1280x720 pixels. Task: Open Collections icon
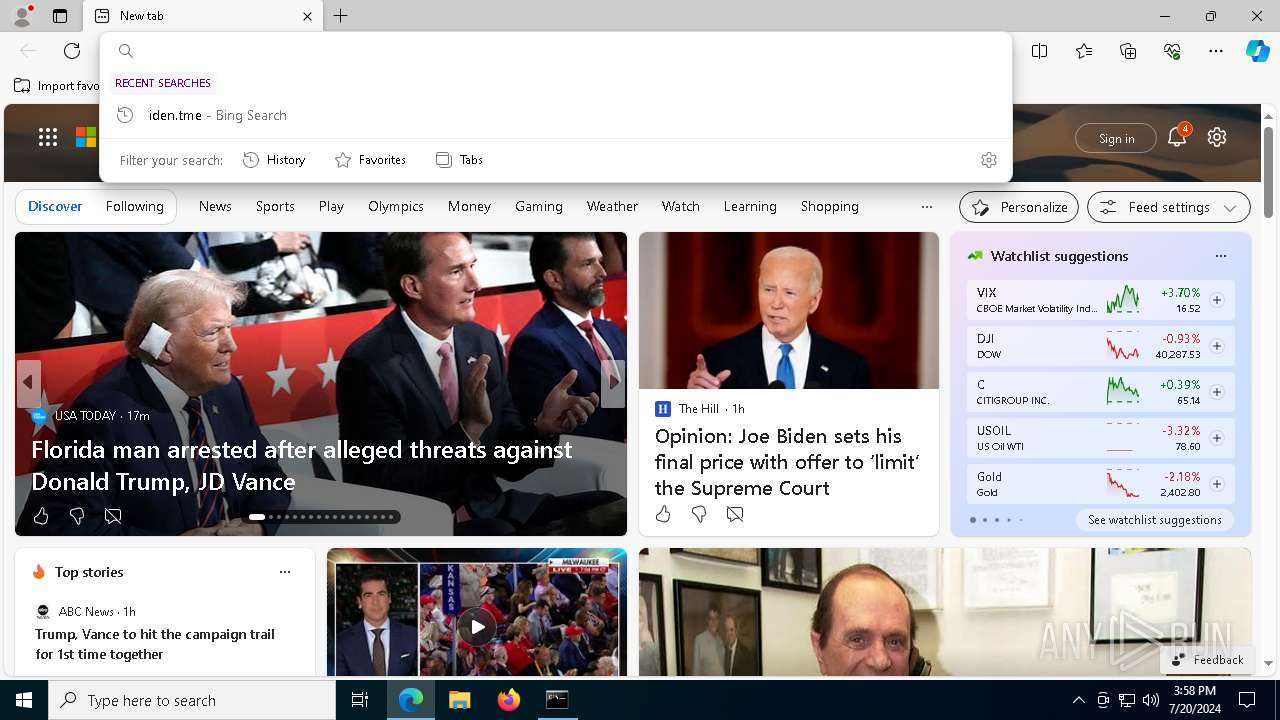(1128, 51)
